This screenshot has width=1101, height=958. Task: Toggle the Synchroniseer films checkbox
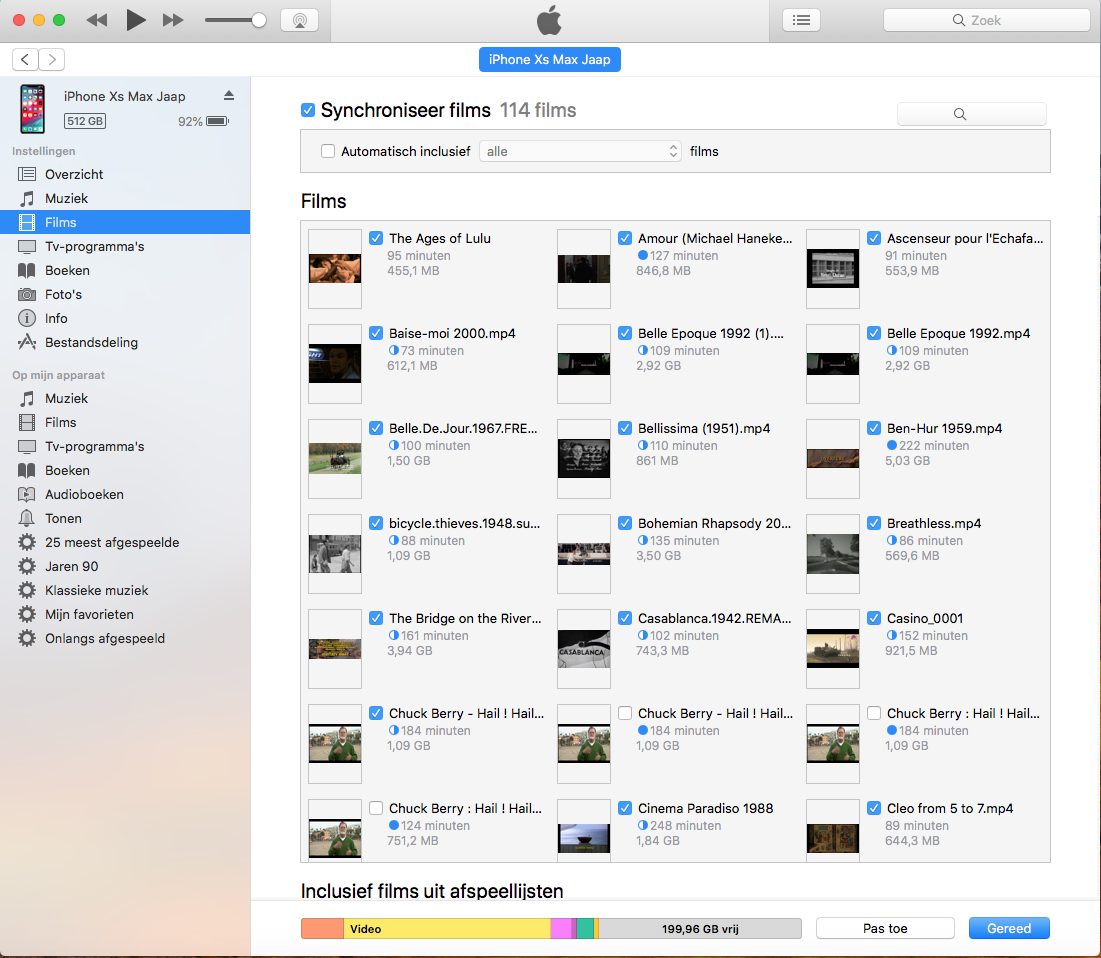click(x=309, y=110)
